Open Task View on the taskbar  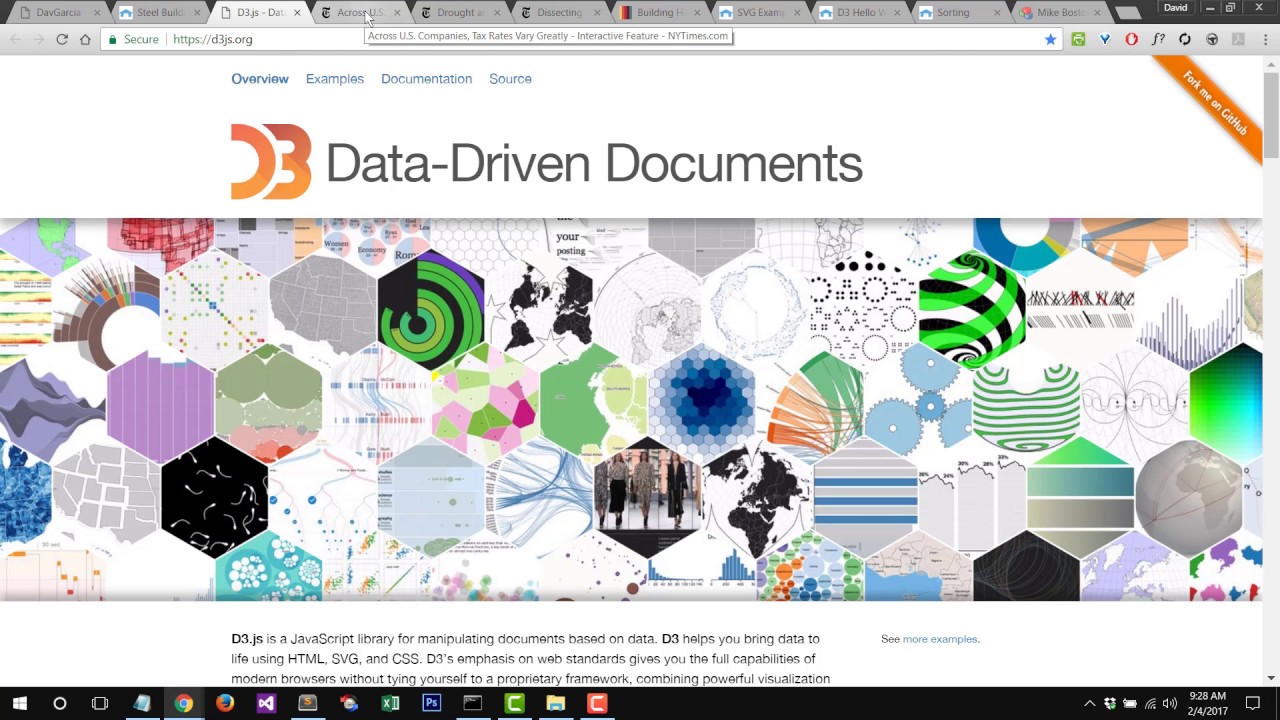click(100, 703)
